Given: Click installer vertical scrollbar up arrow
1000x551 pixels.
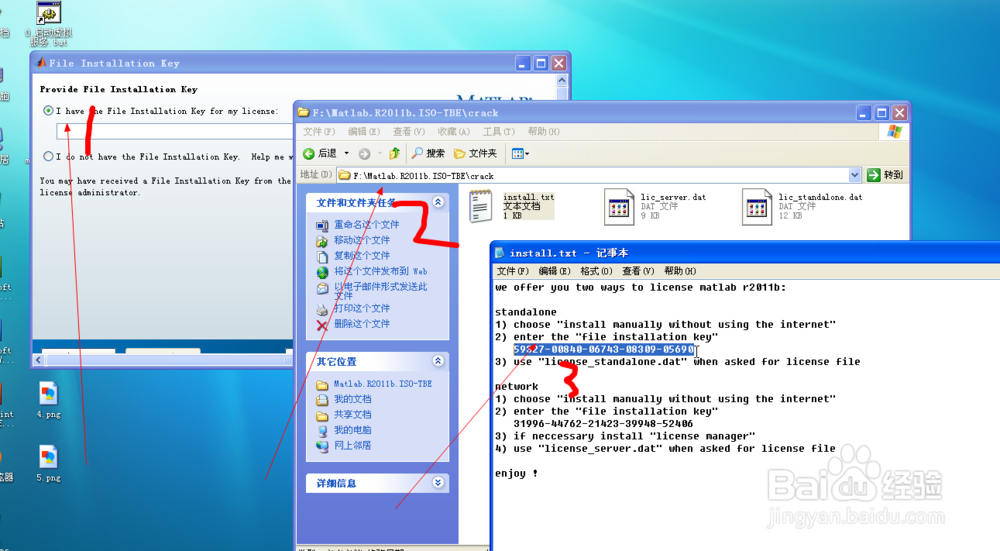Looking at the screenshot, I should [x=562, y=80].
